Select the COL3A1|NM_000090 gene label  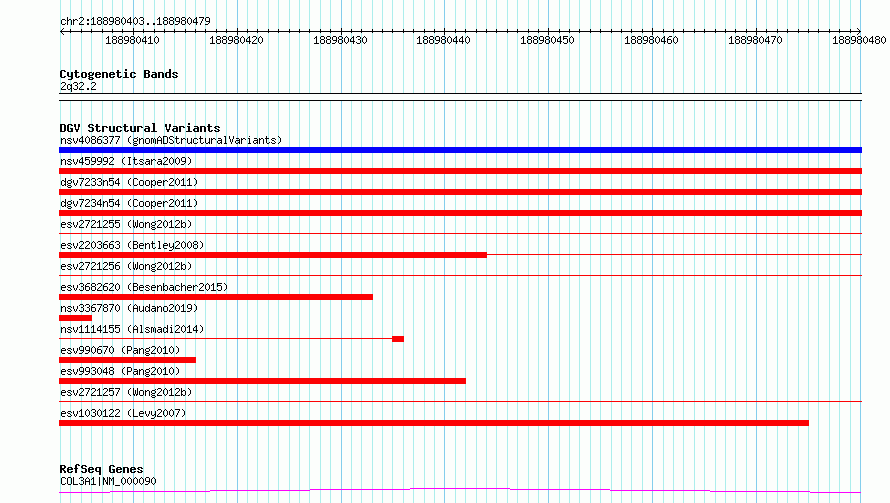[x=108, y=481]
